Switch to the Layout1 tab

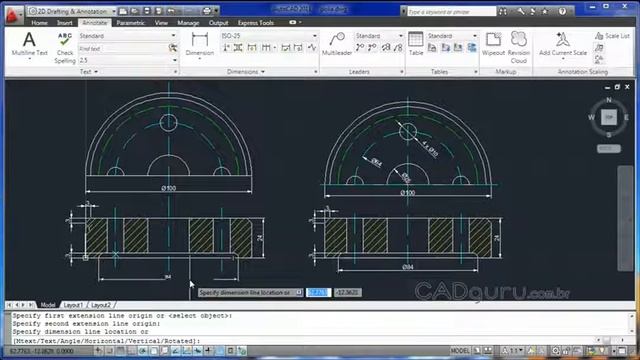73,305
